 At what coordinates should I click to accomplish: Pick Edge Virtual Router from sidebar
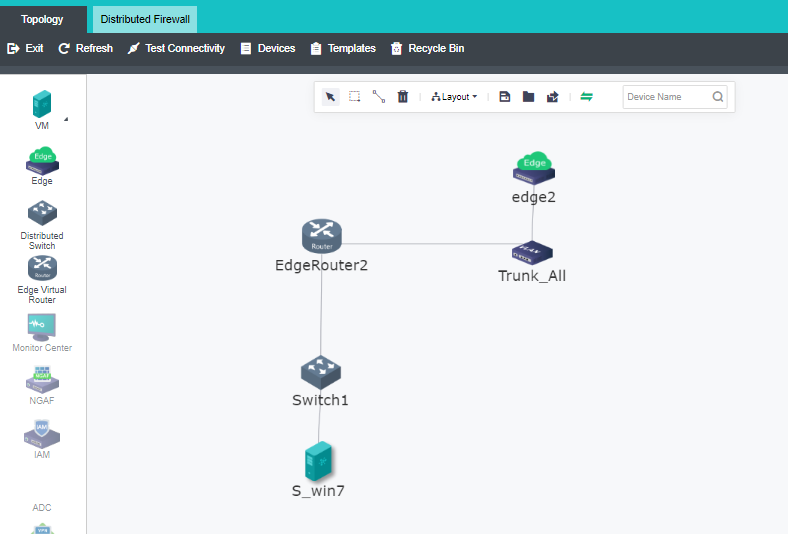coord(42,268)
